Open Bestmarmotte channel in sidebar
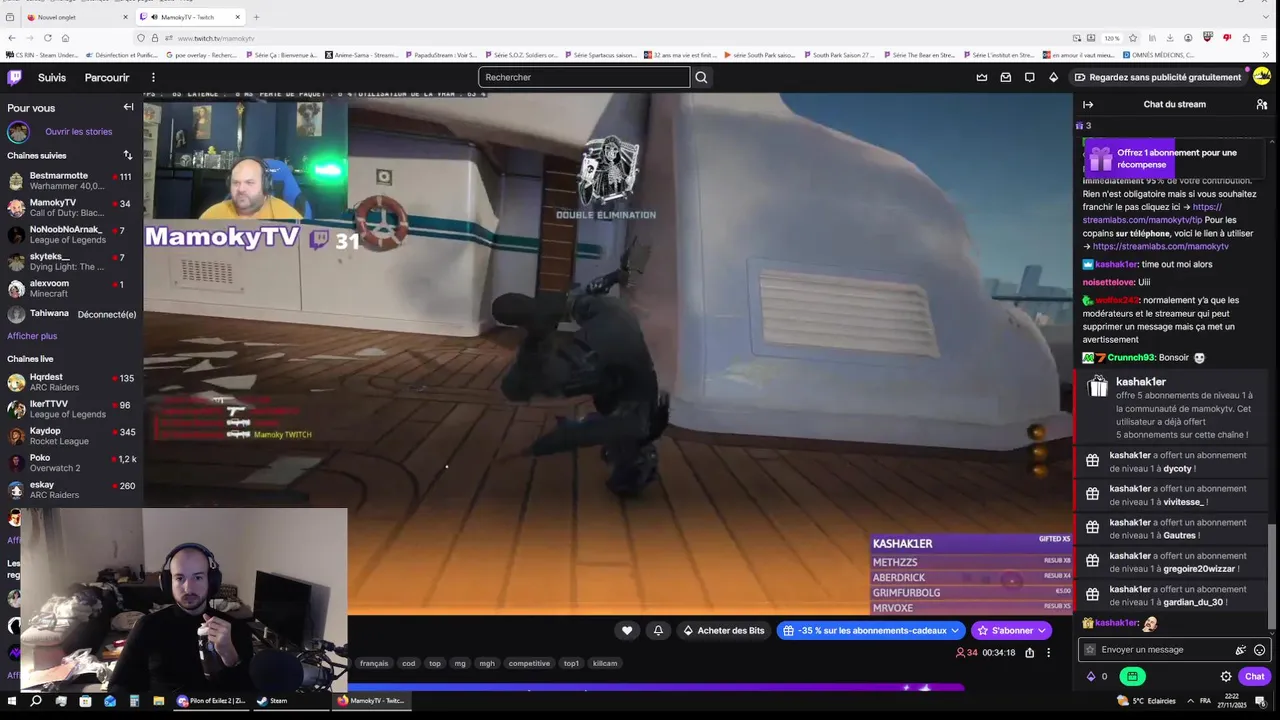This screenshot has width=1280, height=720. tap(70, 180)
